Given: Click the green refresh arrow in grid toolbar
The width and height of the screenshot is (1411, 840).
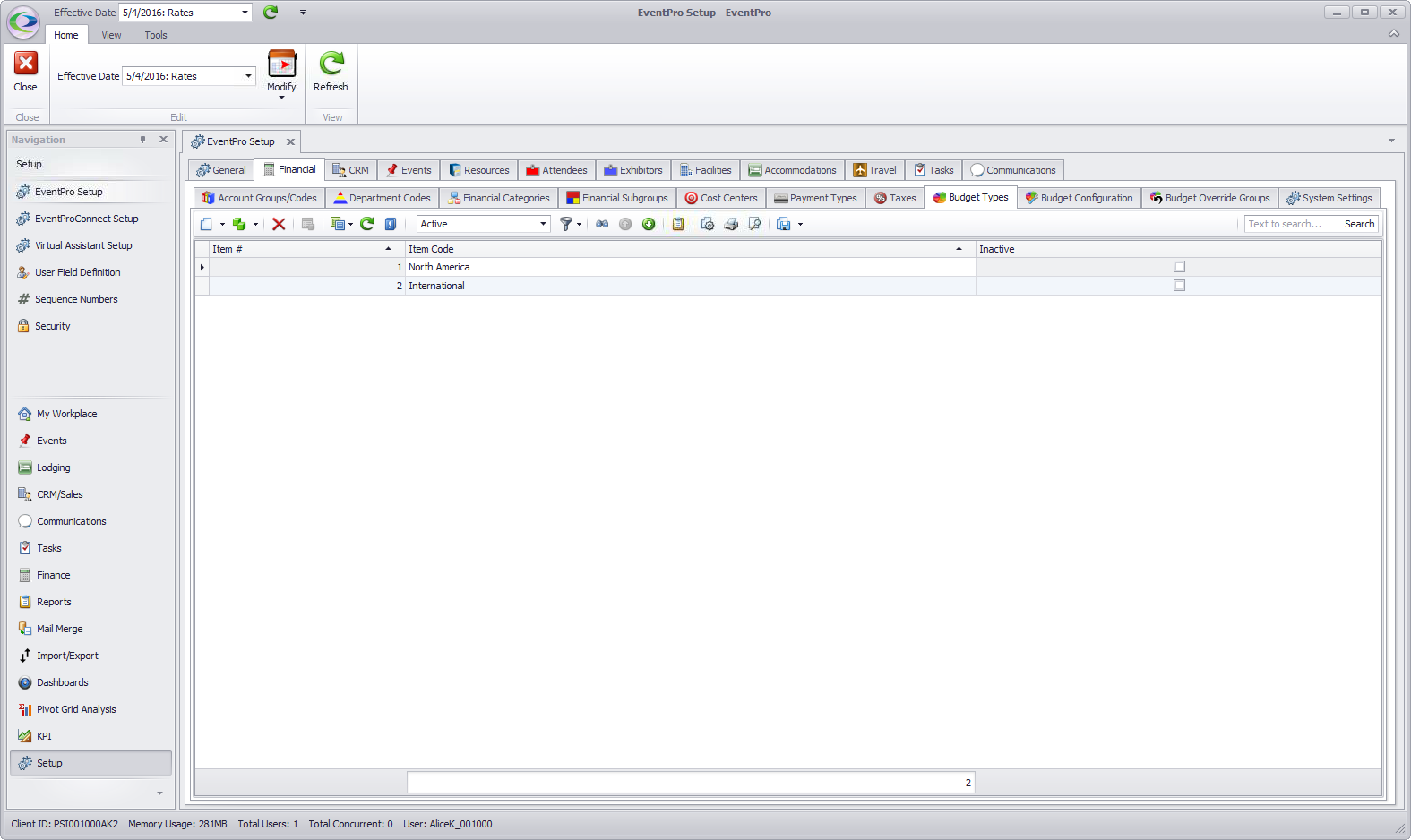Looking at the screenshot, I should click(x=367, y=224).
